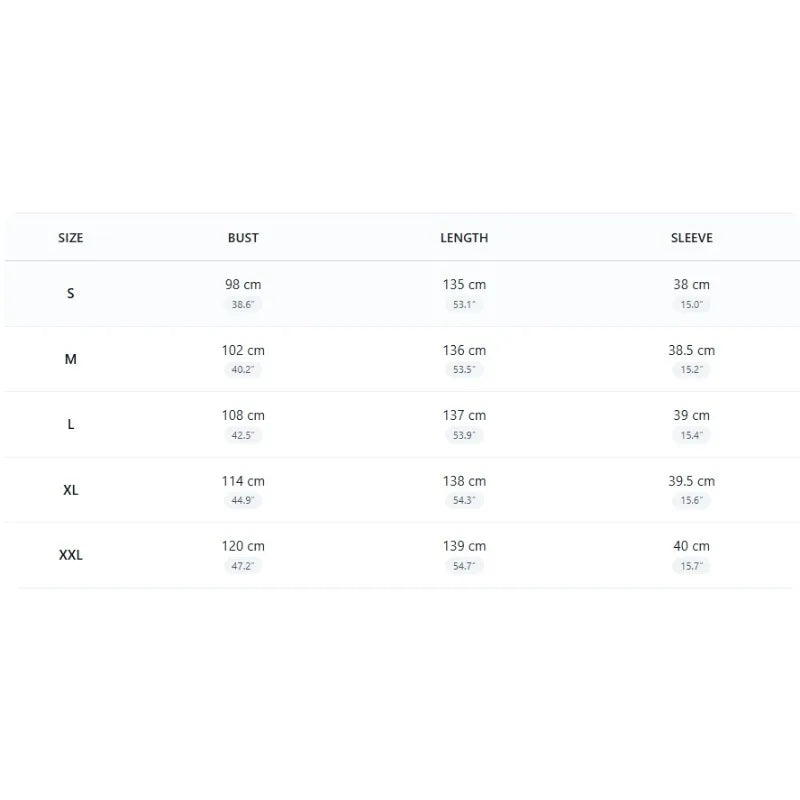Click the 53.5" inch badge
Screen dimensions: 800x800
click(x=464, y=369)
